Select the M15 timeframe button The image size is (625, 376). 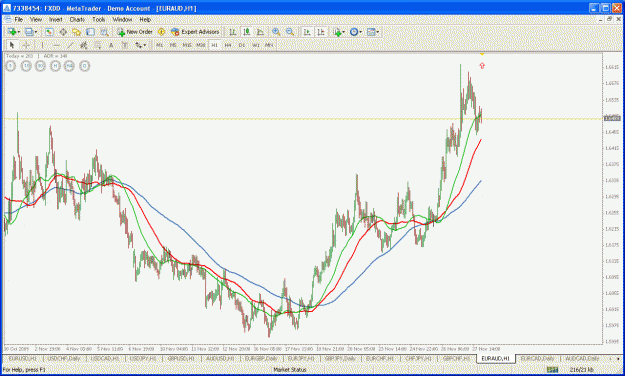187,45
